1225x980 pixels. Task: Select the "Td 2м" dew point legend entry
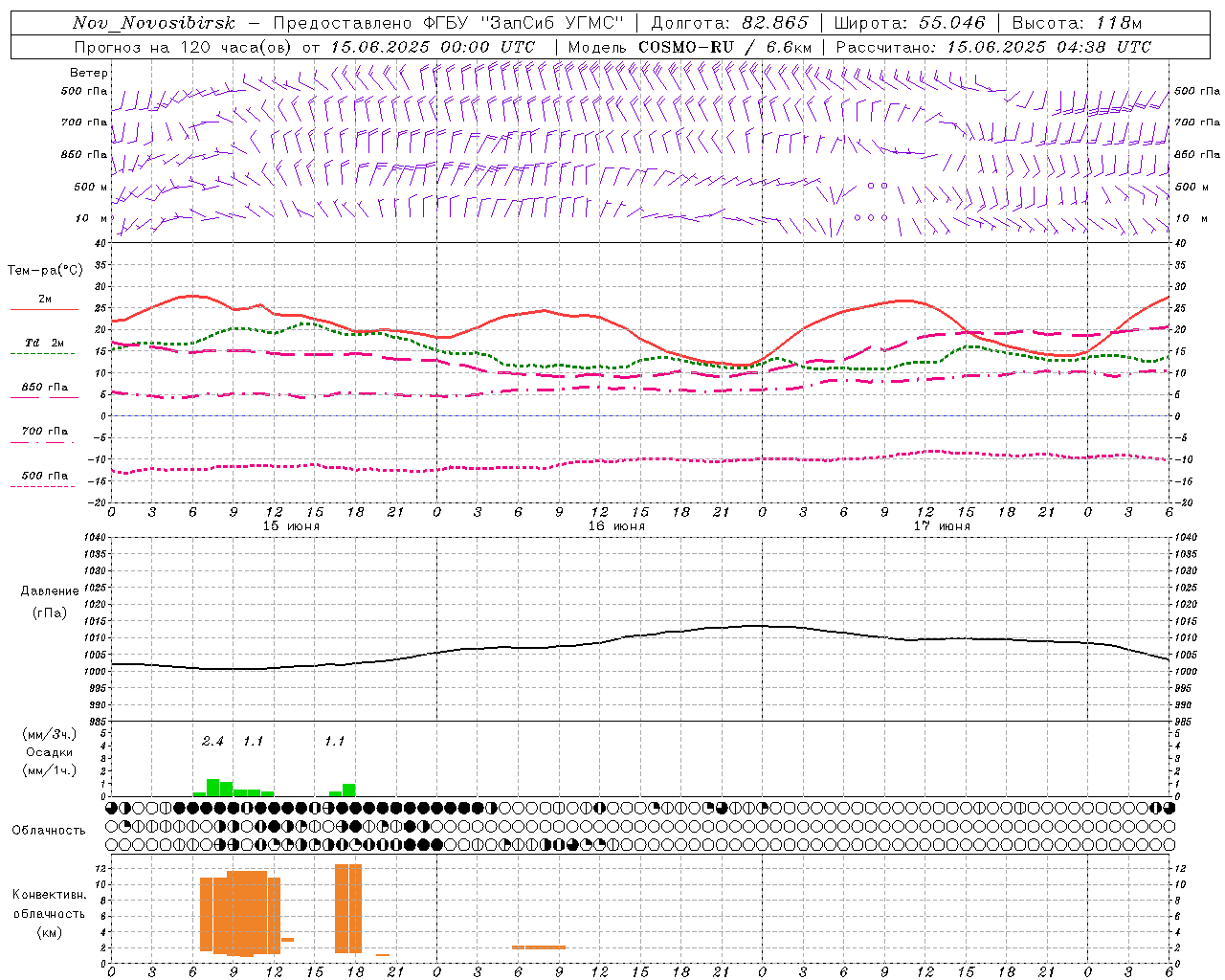(x=45, y=343)
